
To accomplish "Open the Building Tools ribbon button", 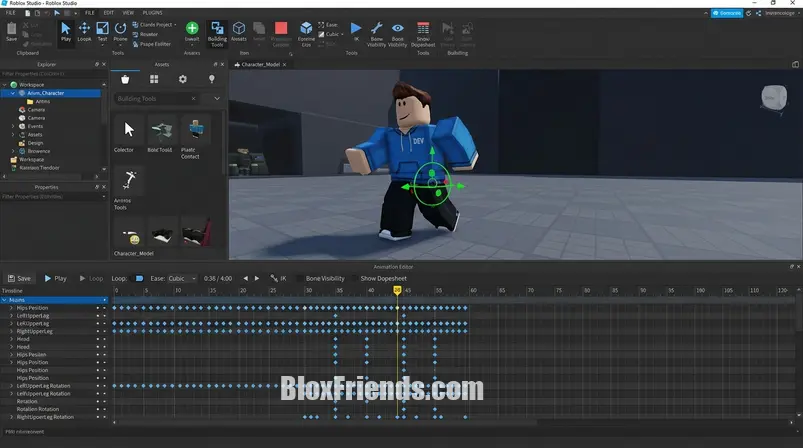I will [216, 32].
